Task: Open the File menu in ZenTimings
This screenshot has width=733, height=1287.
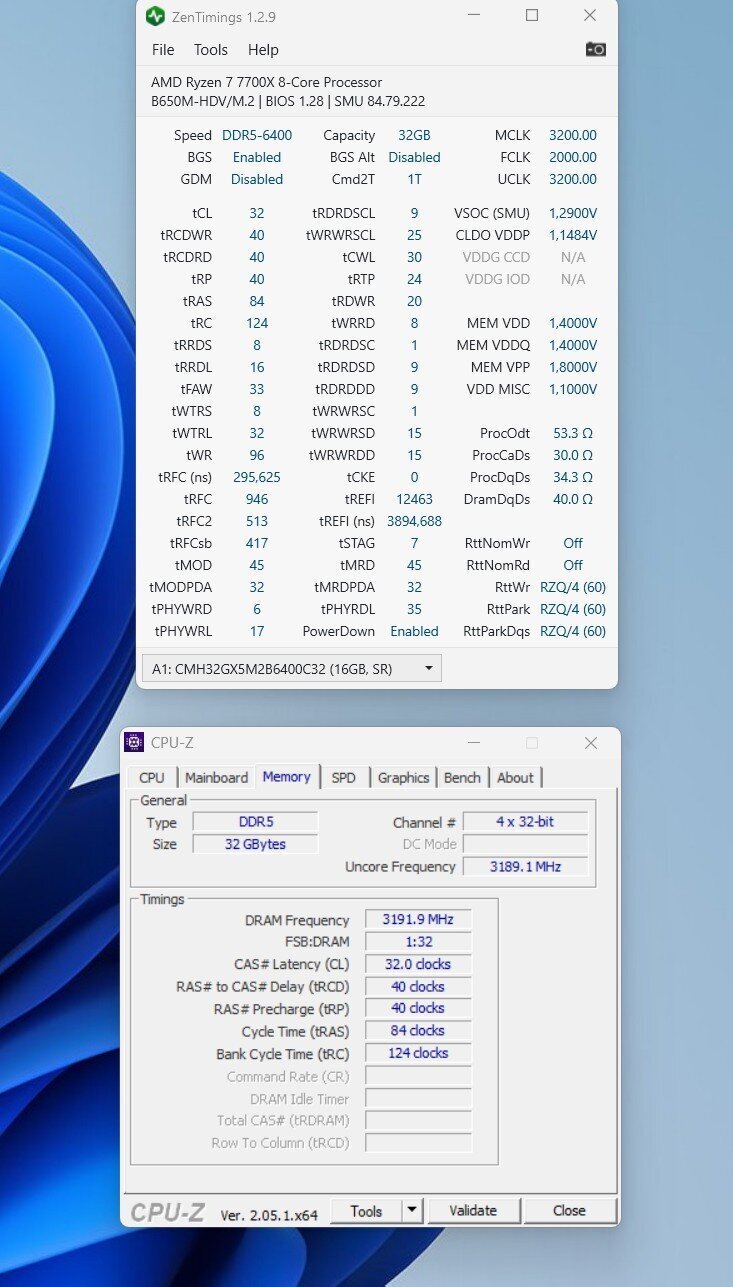Action: pyautogui.click(x=163, y=50)
